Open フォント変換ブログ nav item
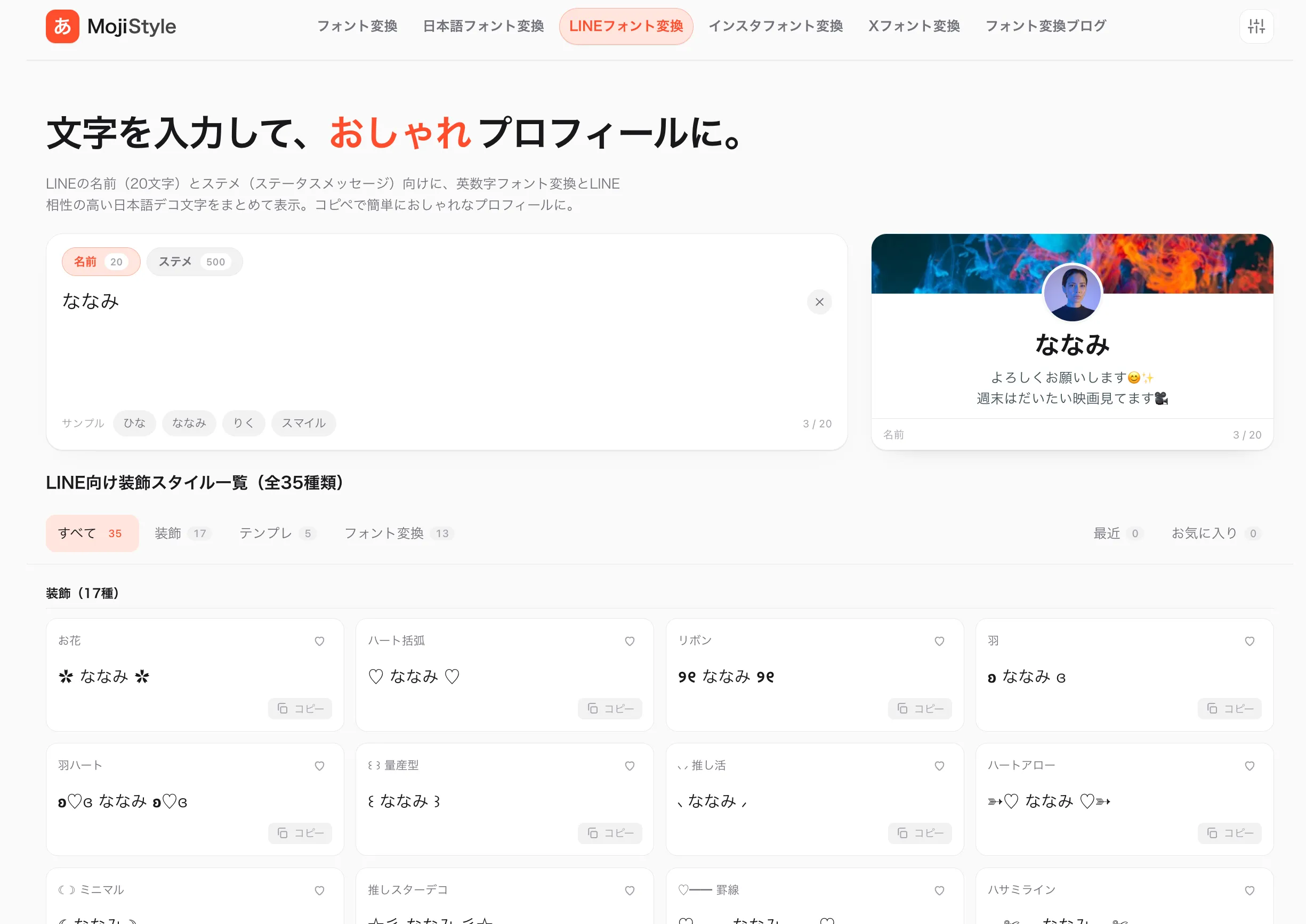 (1045, 26)
